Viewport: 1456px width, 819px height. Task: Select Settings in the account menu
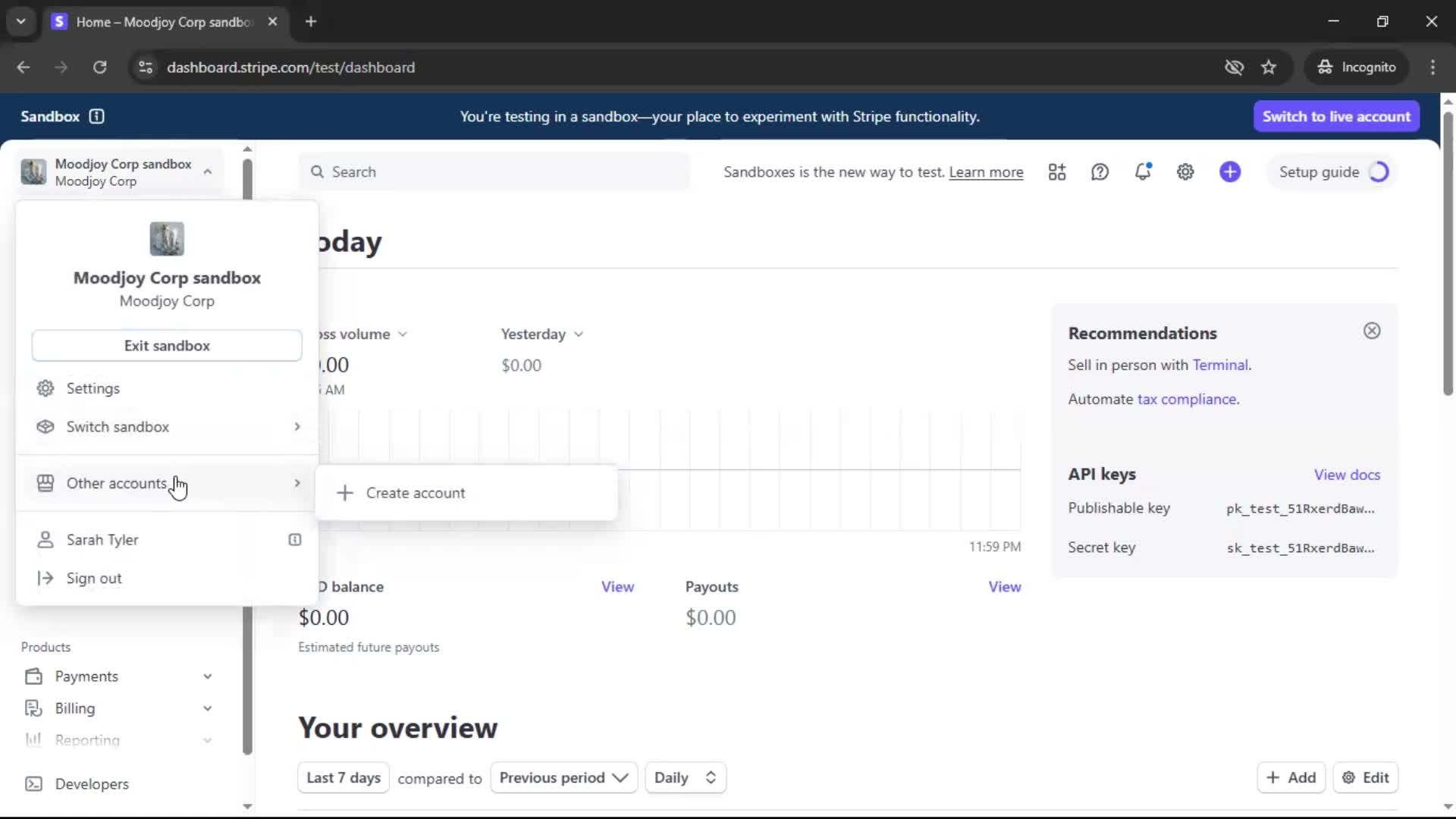[167, 388]
